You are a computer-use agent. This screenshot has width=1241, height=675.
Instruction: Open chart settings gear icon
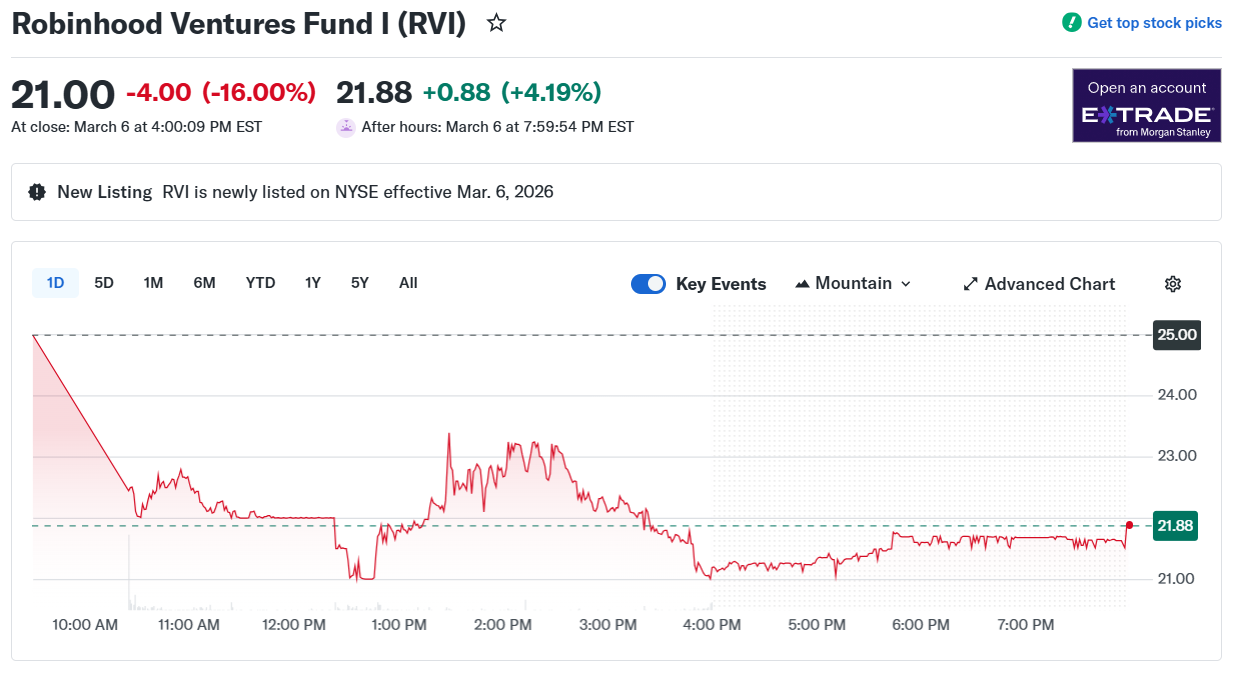1173,284
